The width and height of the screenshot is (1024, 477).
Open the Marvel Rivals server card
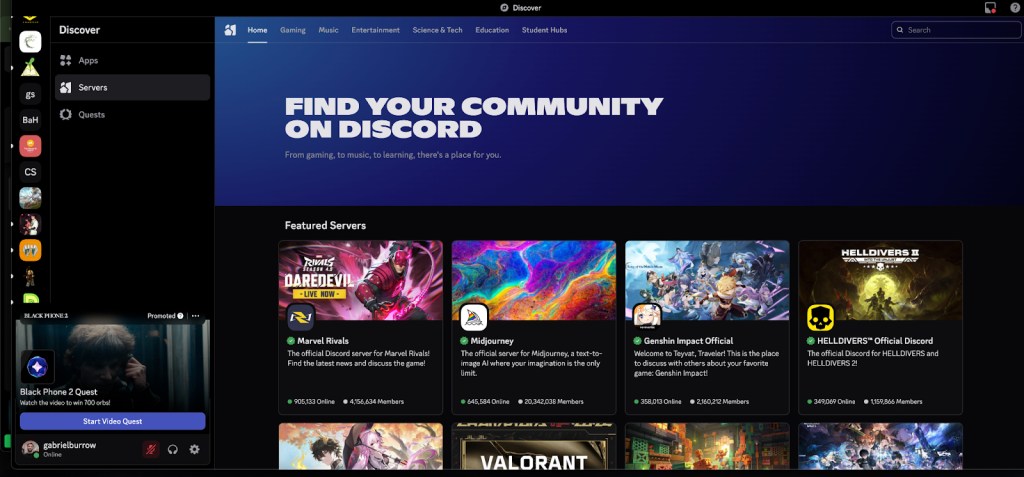pos(360,327)
